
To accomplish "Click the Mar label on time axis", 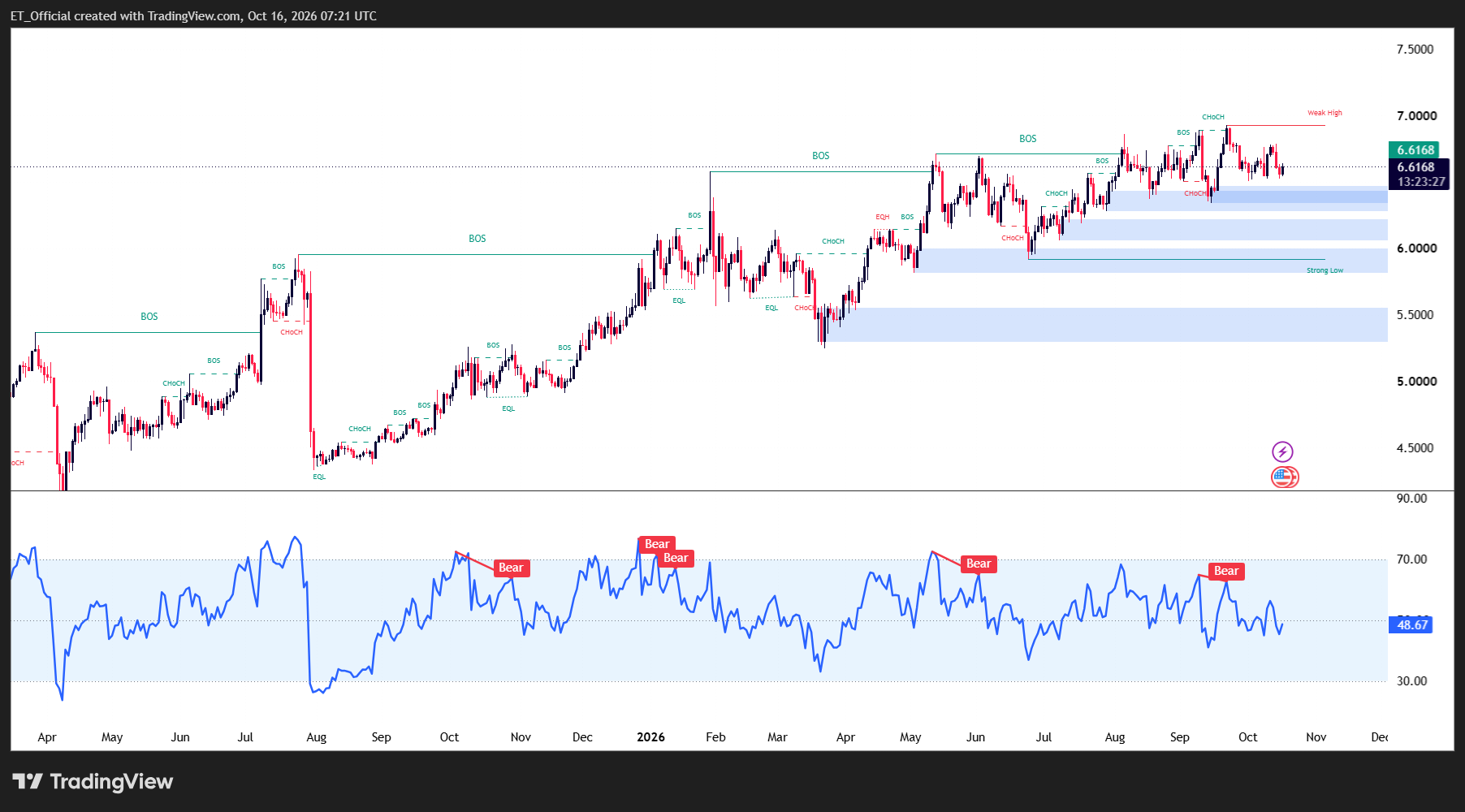I will point(777,737).
